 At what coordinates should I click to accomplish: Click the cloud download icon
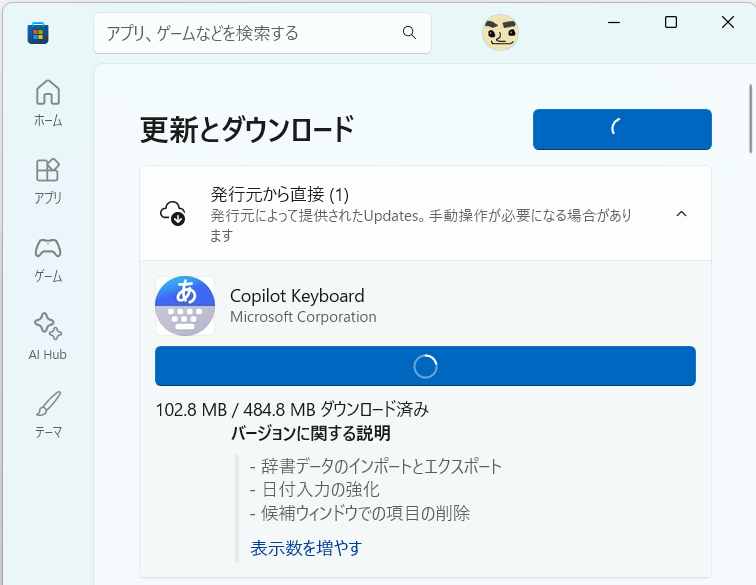(x=173, y=213)
